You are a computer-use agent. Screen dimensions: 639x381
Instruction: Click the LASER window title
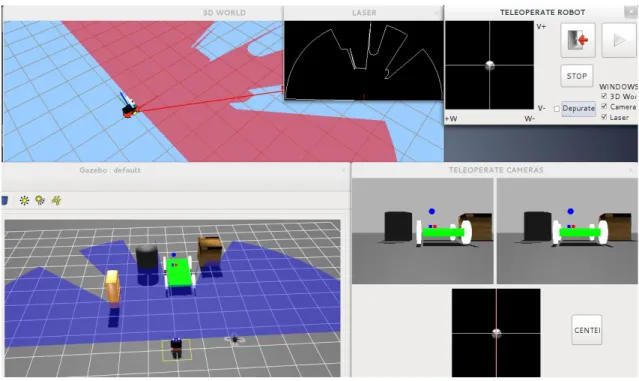[364, 13]
